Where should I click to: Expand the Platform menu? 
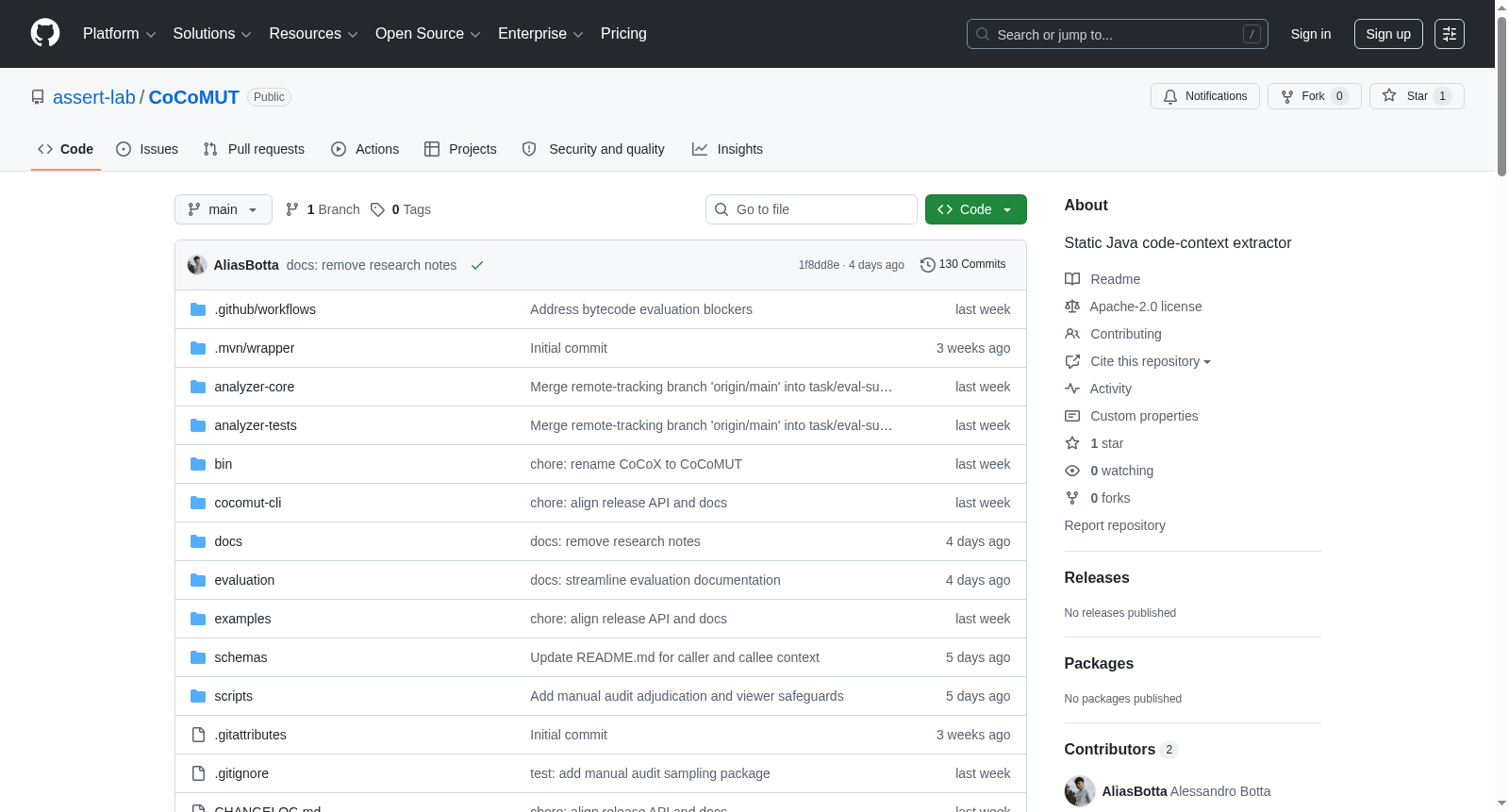(119, 34)
